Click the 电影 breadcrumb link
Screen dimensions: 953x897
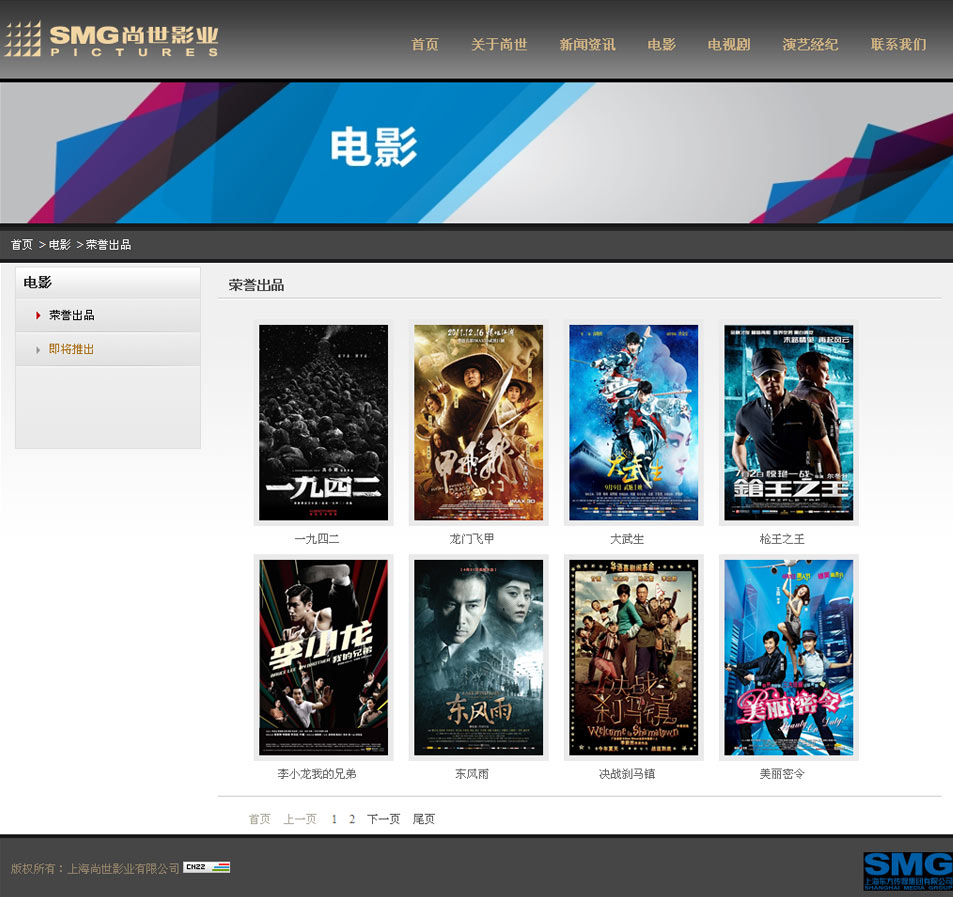coord(60,244)
